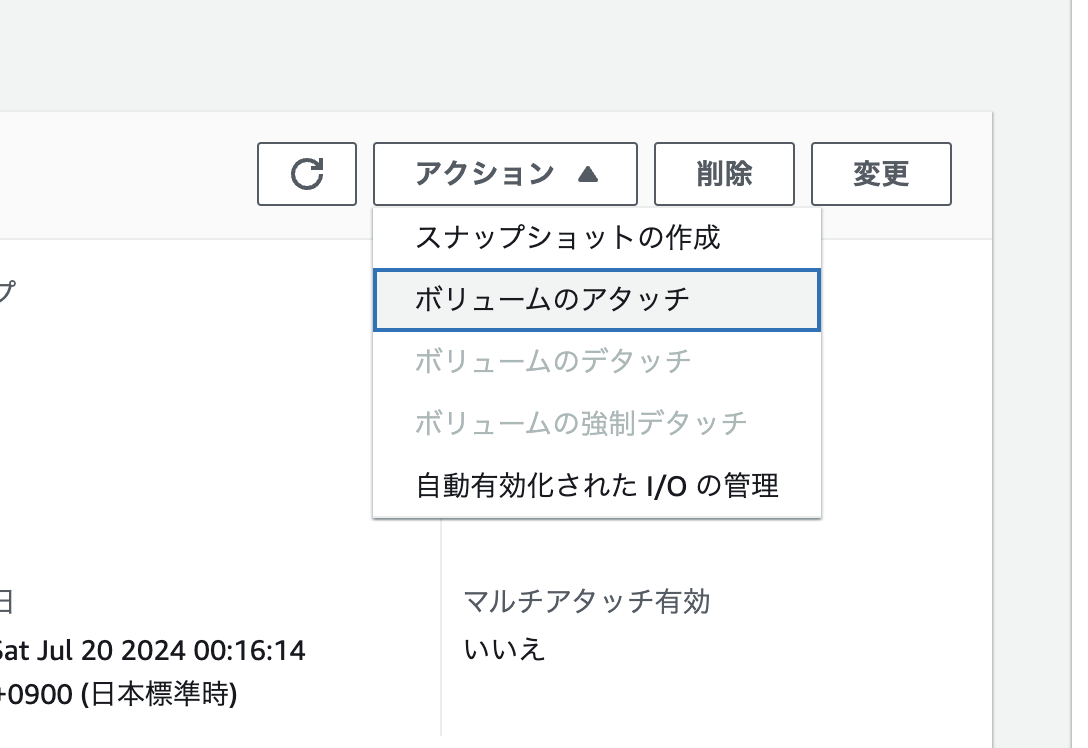Click the triangle arrow beside アクション
The height and width of the screenshot is (748, 1088).
point(588,174)
